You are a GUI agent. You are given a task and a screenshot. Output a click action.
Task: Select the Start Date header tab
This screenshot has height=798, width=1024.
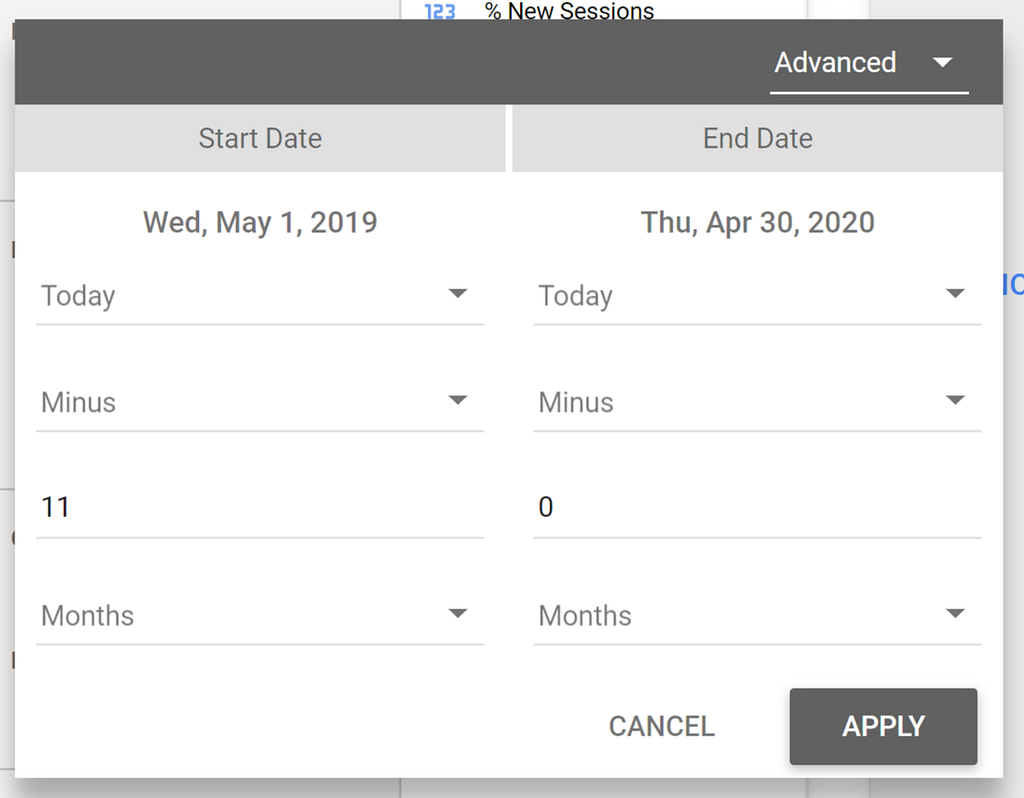click(x=260, y=138)
